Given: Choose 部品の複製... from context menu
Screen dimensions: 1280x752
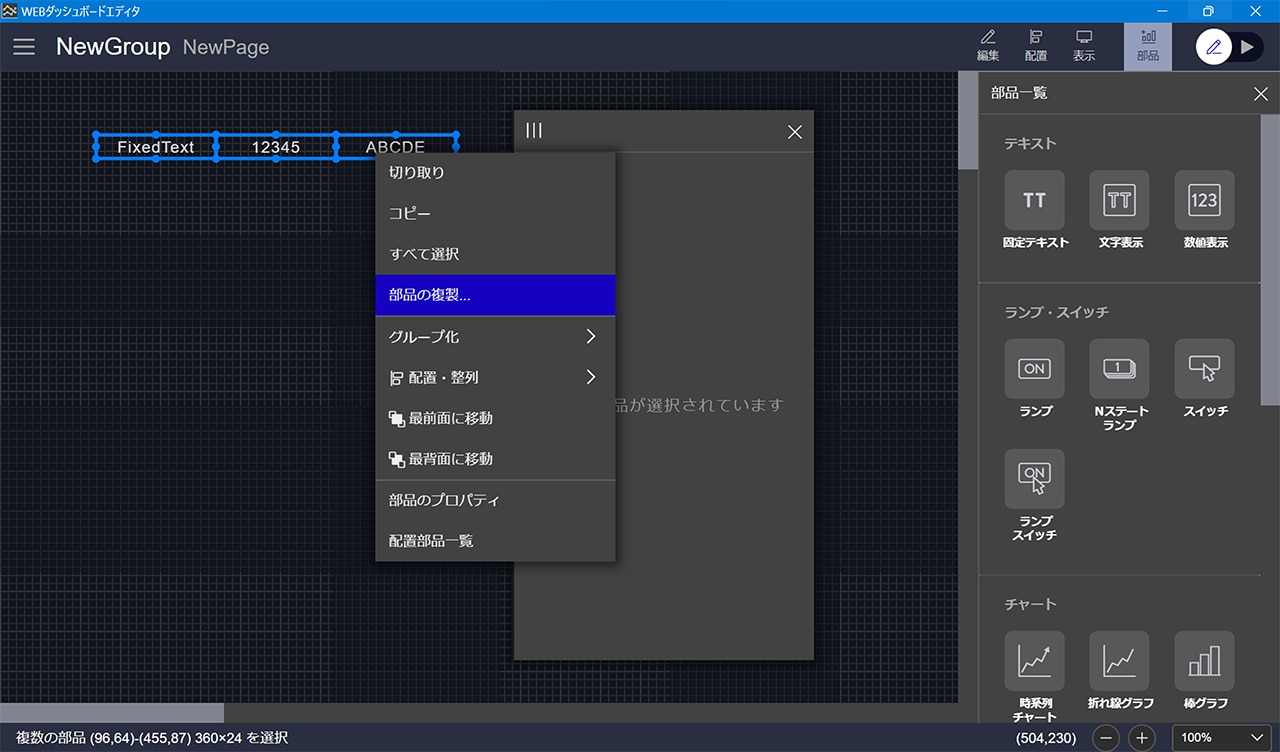Looking at the screenshot, I should coord(495,296).
